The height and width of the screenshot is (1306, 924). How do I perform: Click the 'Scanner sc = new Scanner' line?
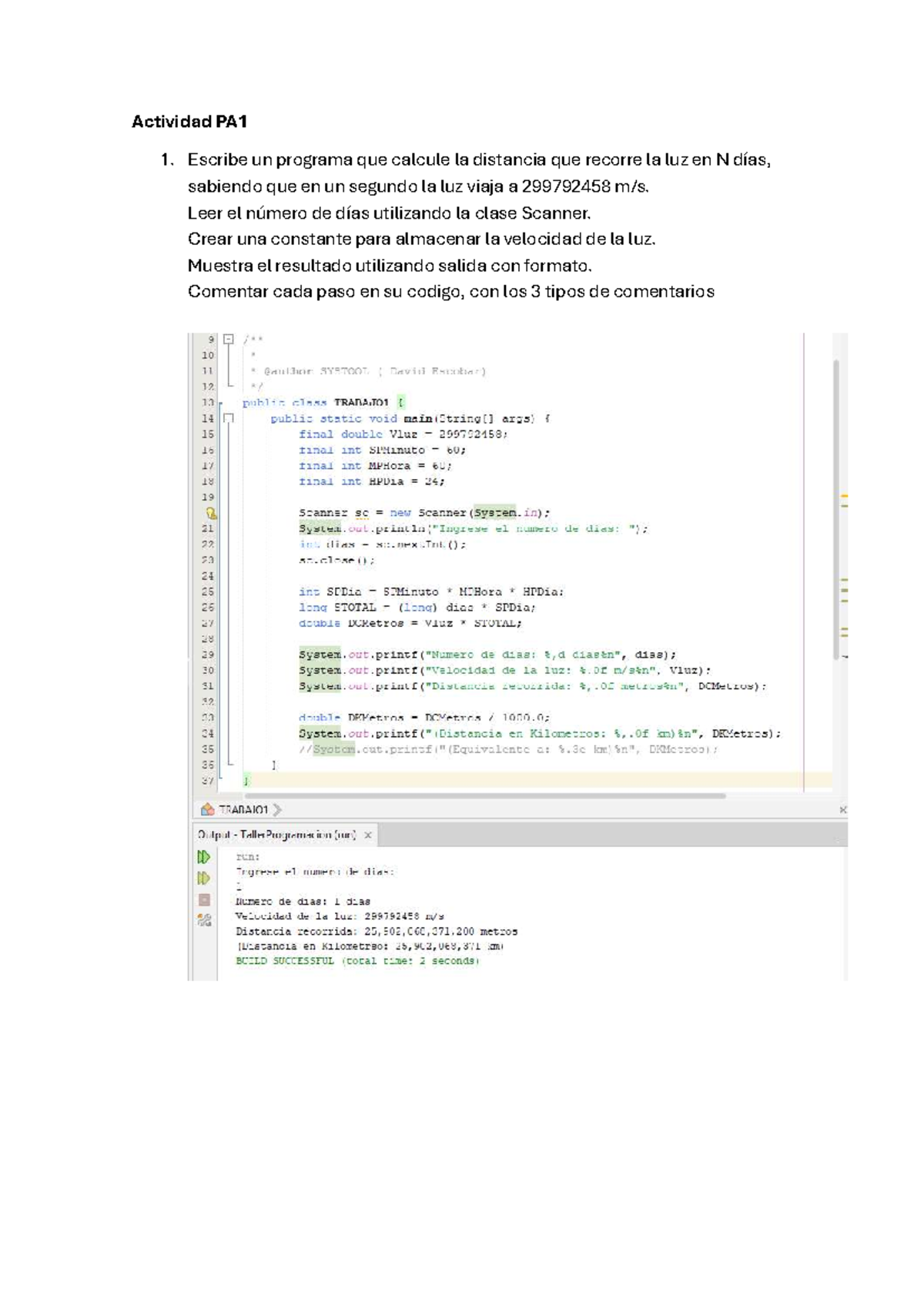(x=424, y=513)
